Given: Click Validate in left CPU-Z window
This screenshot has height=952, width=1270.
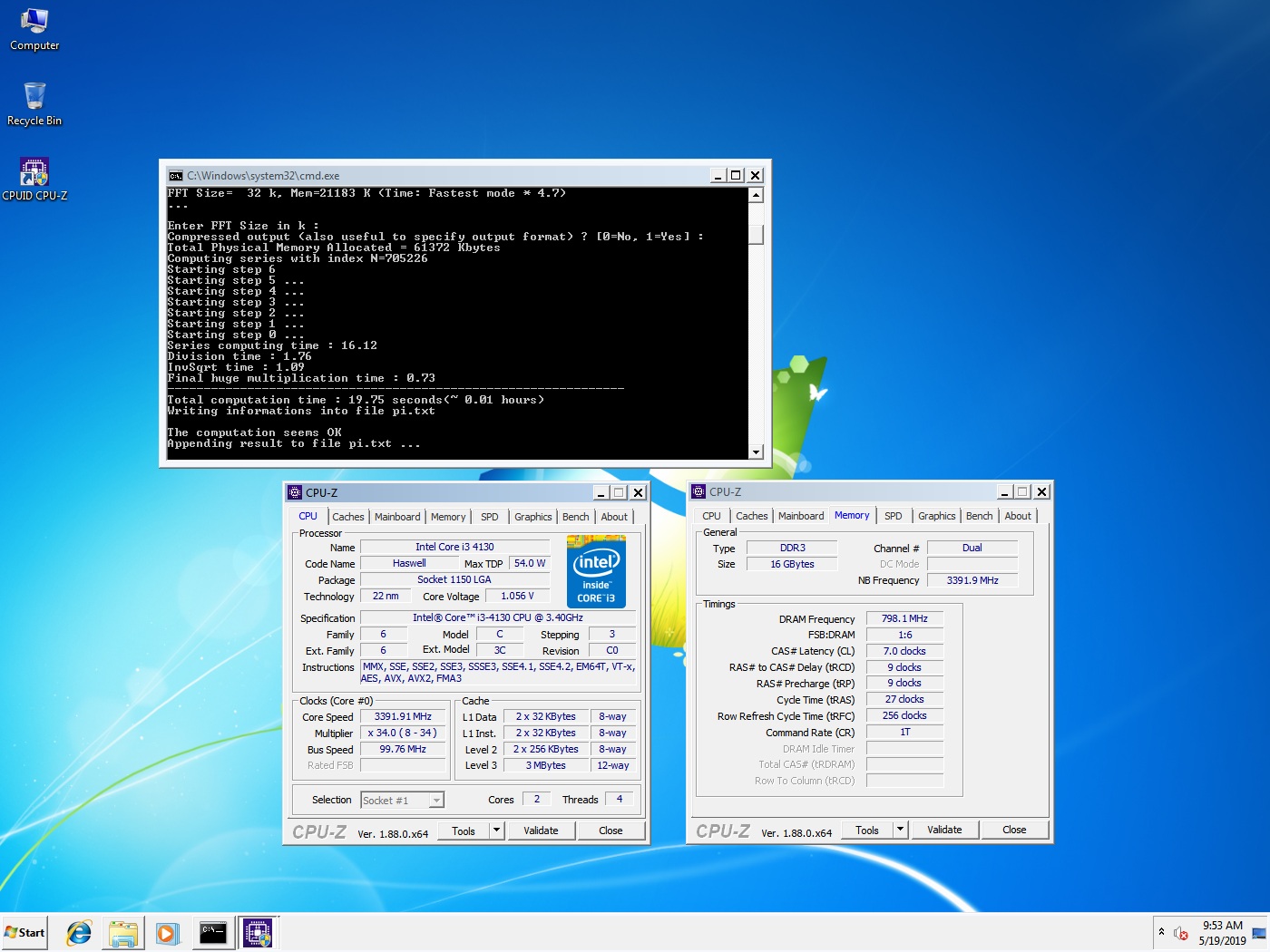Looking at the screenshot, I should click(541, 831).
